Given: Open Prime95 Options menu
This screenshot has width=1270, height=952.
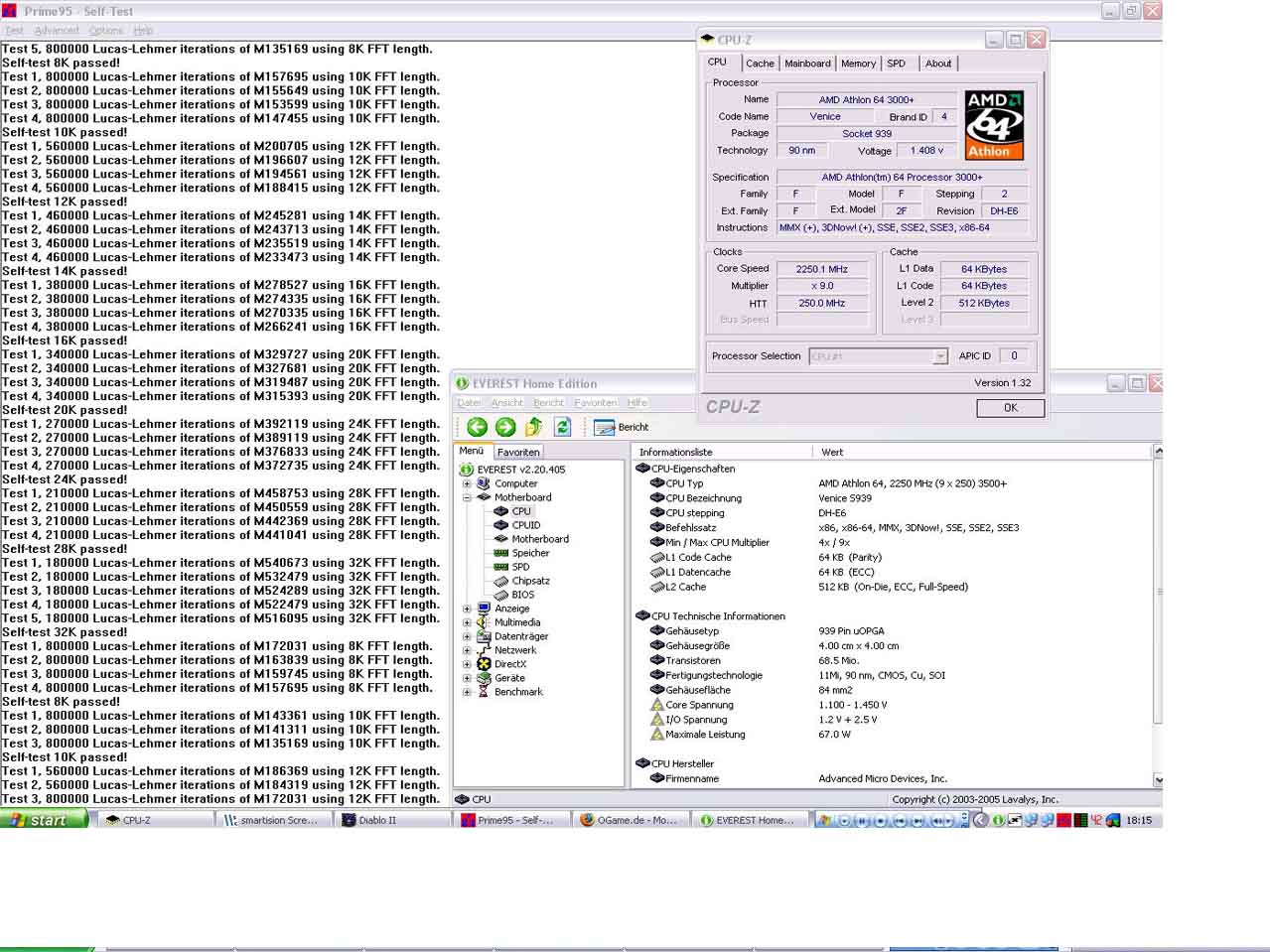Looking at the screenshot, I should (x=106, y=31).
